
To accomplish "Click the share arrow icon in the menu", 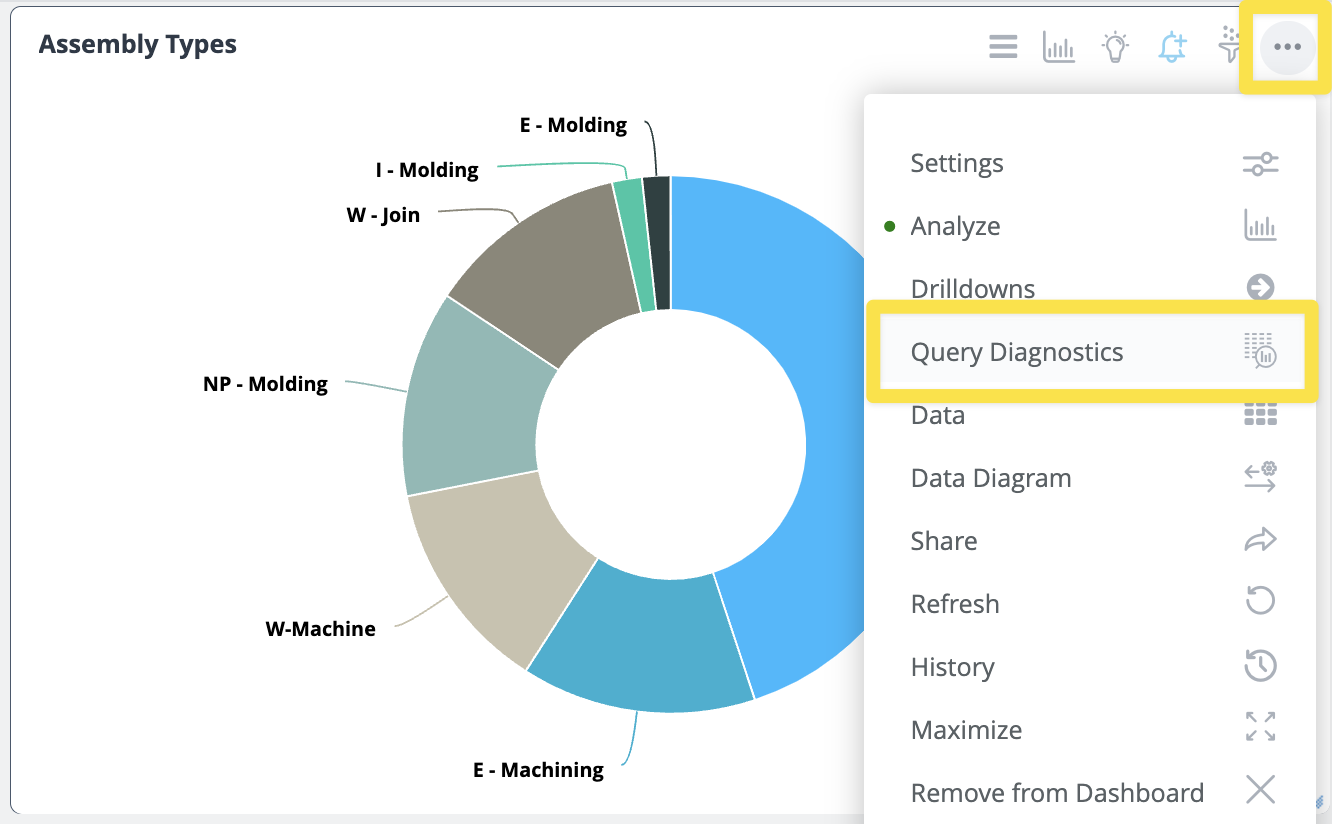I will tap(1260, 539).
